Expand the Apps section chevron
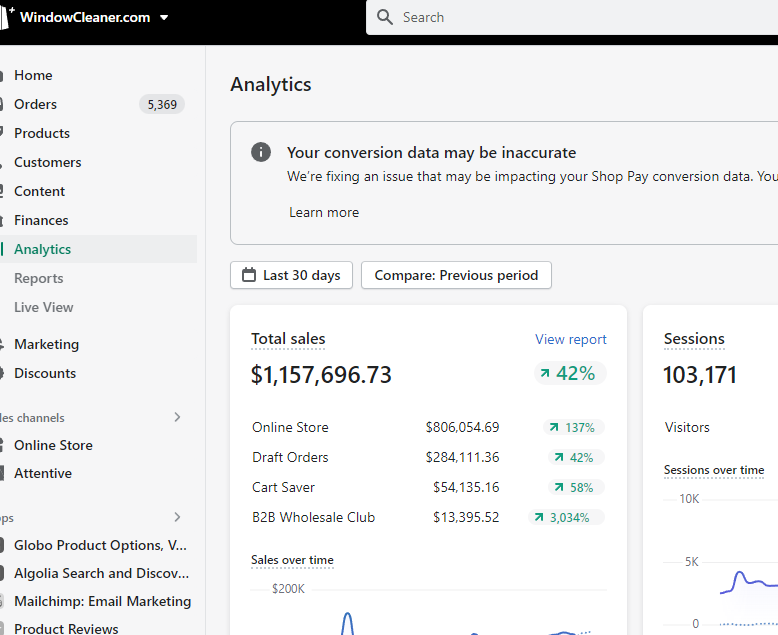The image size is (778, 635). (x=177, y=517)
